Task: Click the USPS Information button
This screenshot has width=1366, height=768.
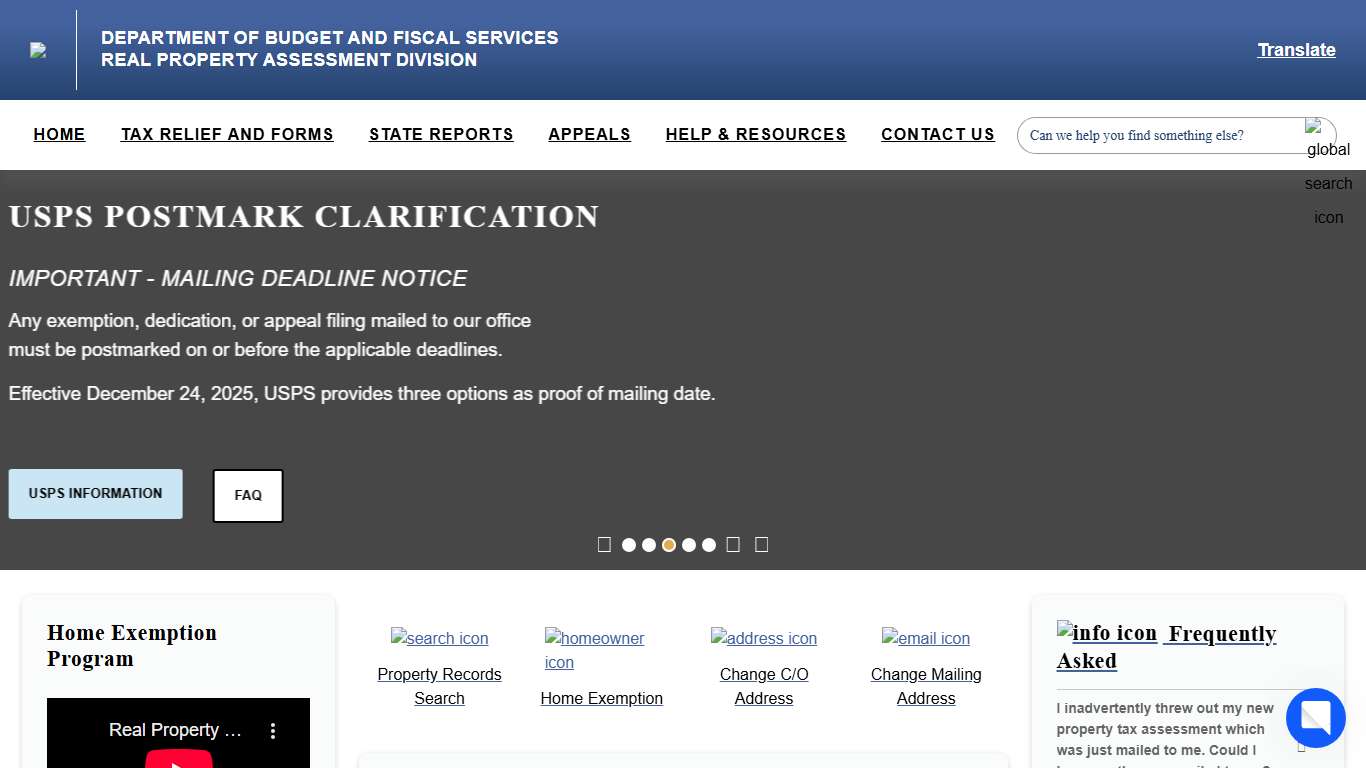Action: [x=95, y=493]
